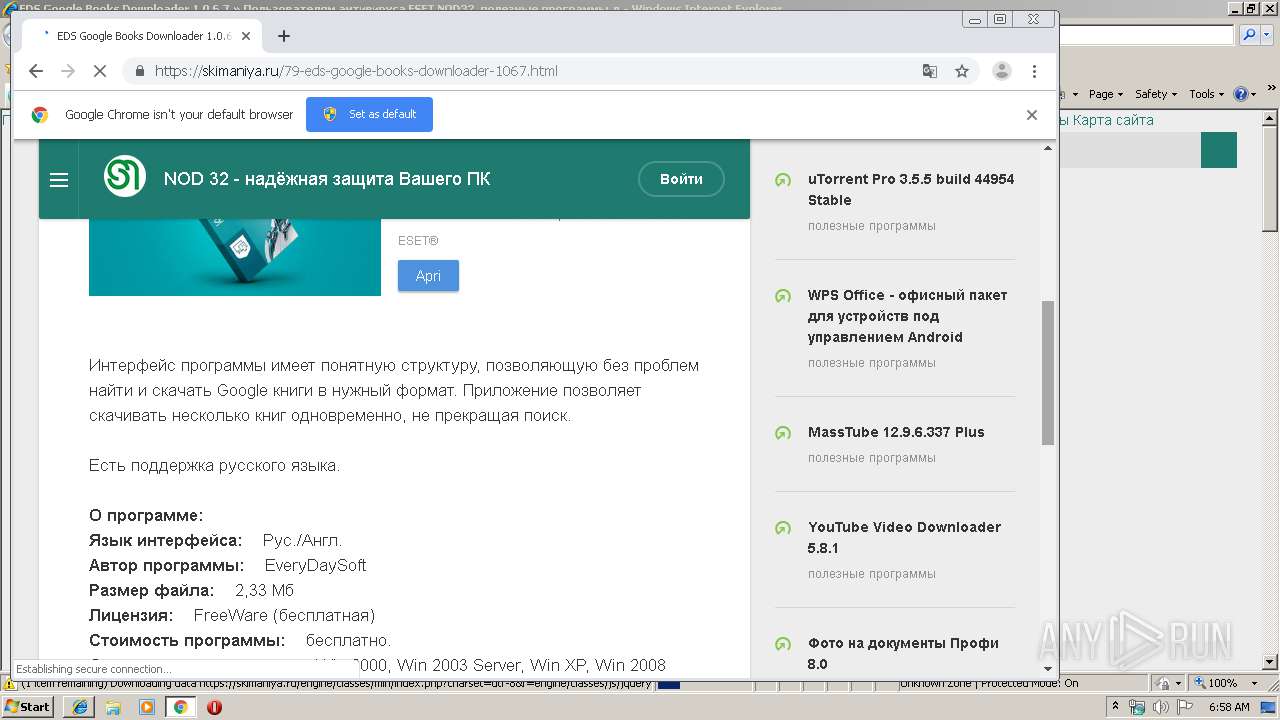Dismiss the default browser notification bar
The image size is (1280, 720).
point(1032,115)
